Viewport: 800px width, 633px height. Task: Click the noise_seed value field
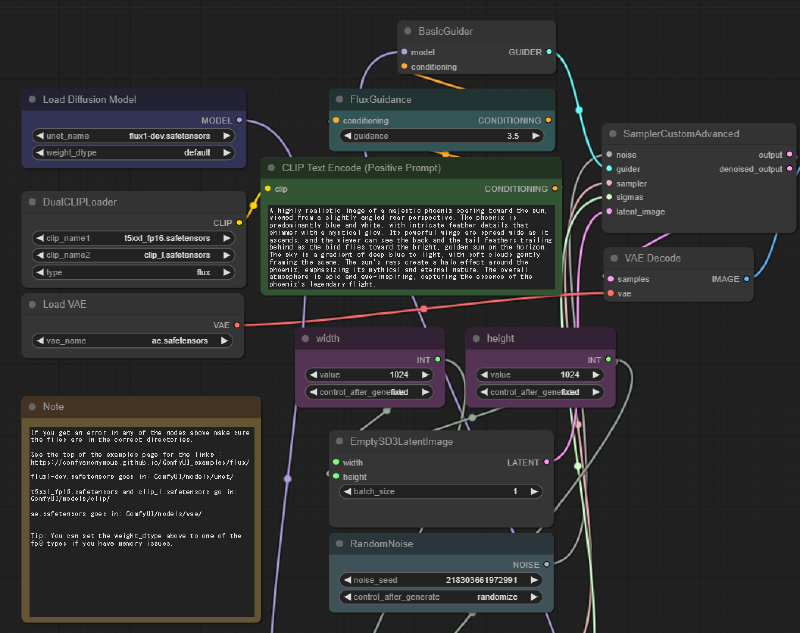click(x=441, y=580)
